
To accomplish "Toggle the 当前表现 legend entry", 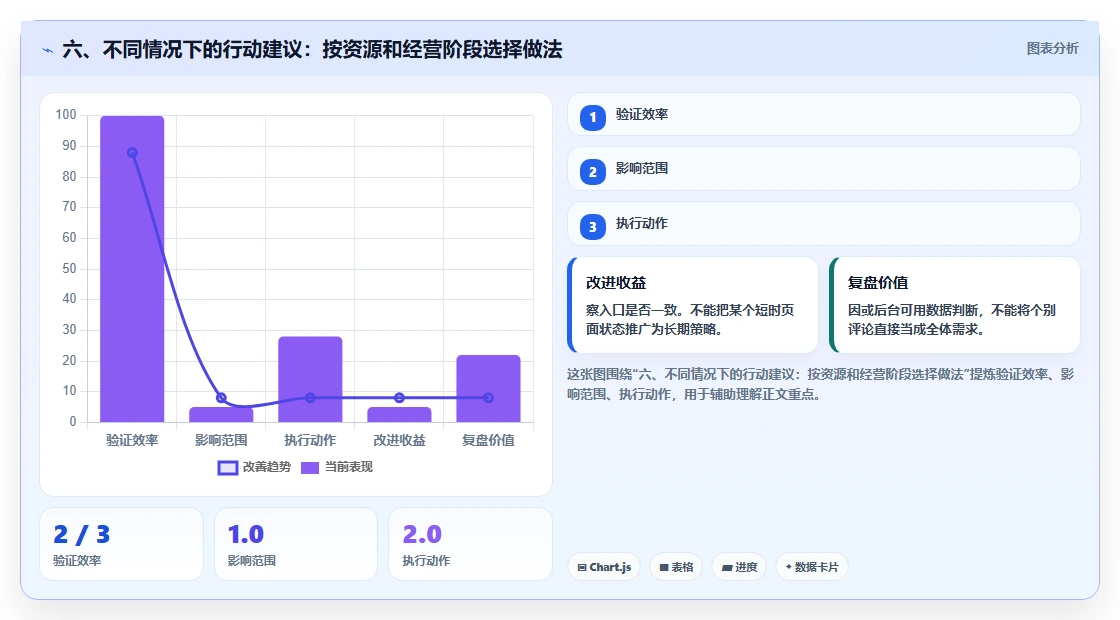I will point(336,467).
